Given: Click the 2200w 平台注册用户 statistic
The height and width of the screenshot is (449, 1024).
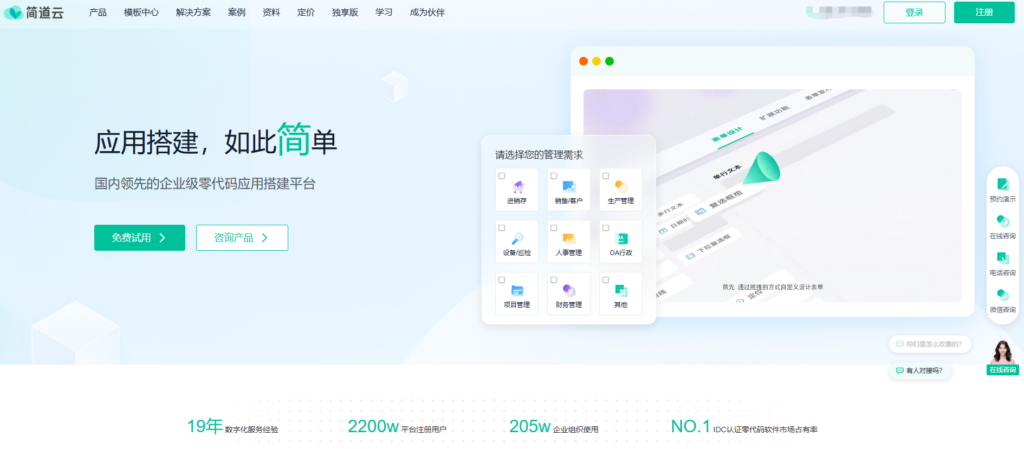Looking at the screenshot, I should [x=397, y=427].
